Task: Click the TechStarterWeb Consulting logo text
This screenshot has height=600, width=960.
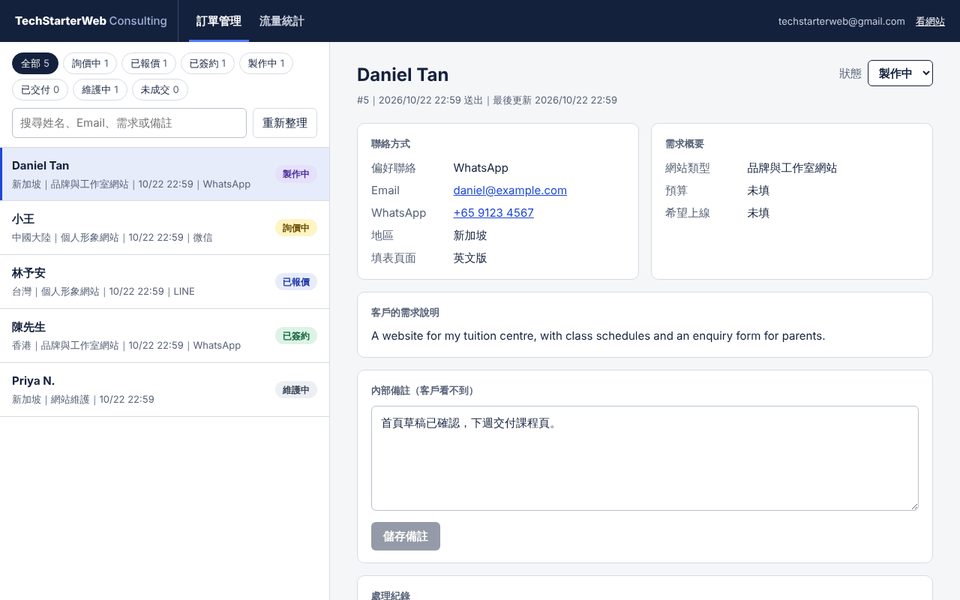Action: click(91, 21)
